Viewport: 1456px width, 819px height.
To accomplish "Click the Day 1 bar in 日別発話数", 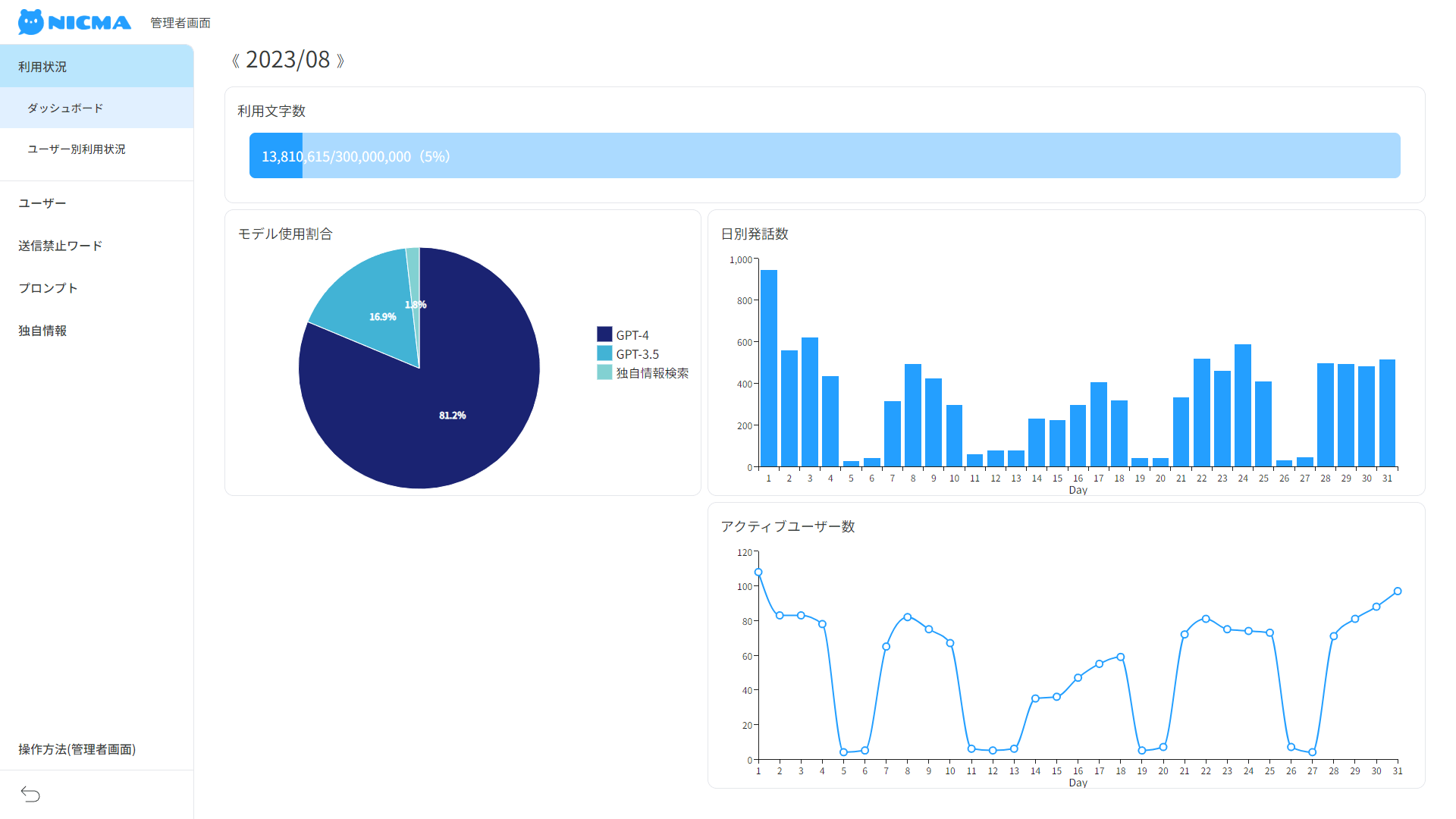I will [768, 369].
